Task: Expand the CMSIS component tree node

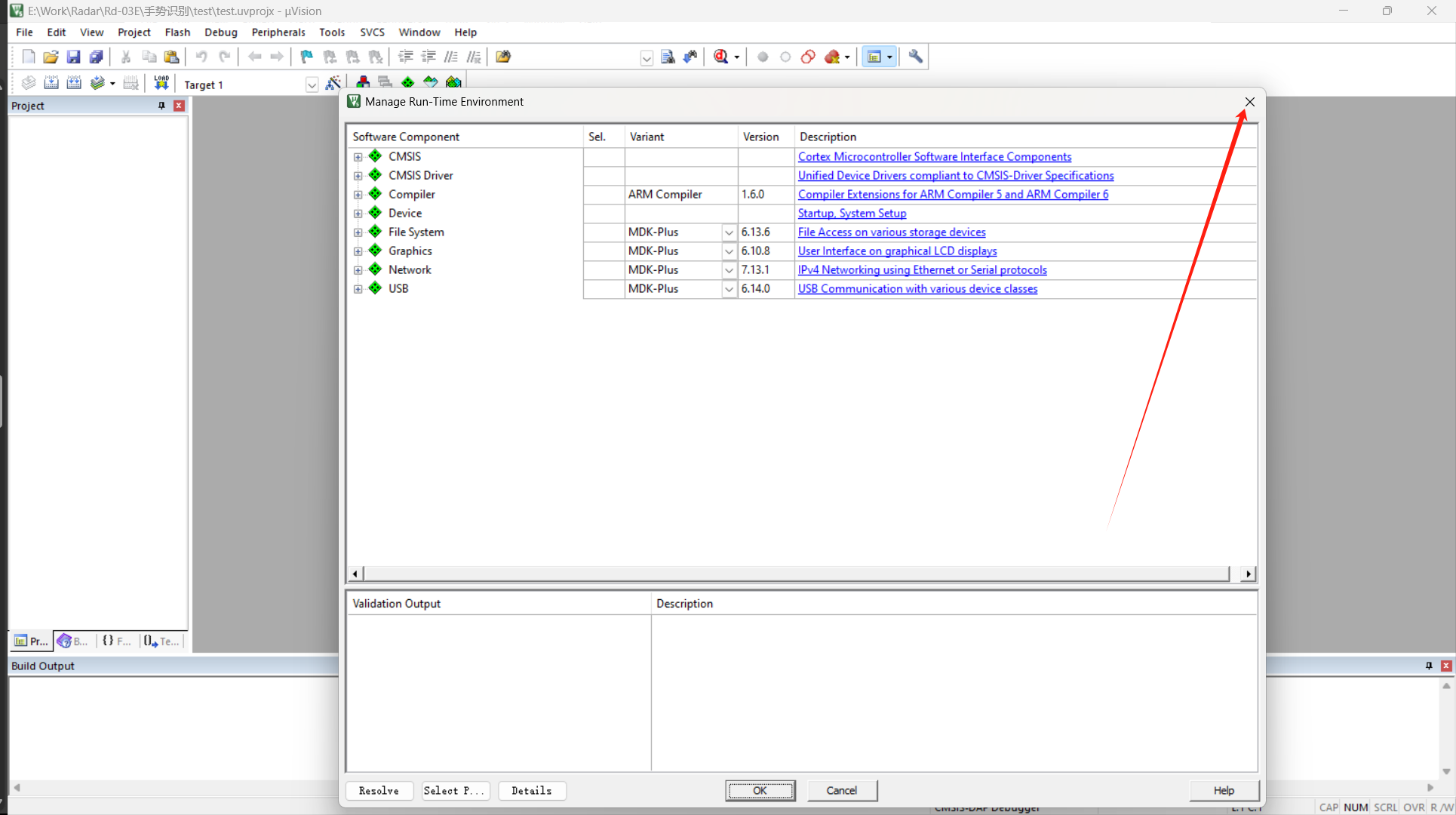Action: (x=358, y=157)
